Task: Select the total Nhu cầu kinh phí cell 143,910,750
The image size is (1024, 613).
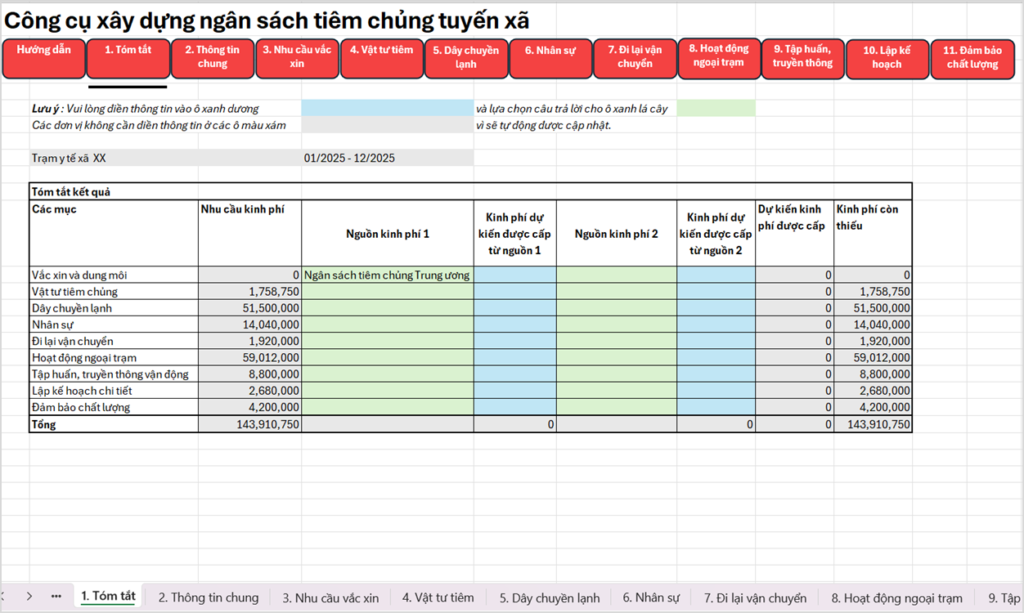Action: click(250, 424)
